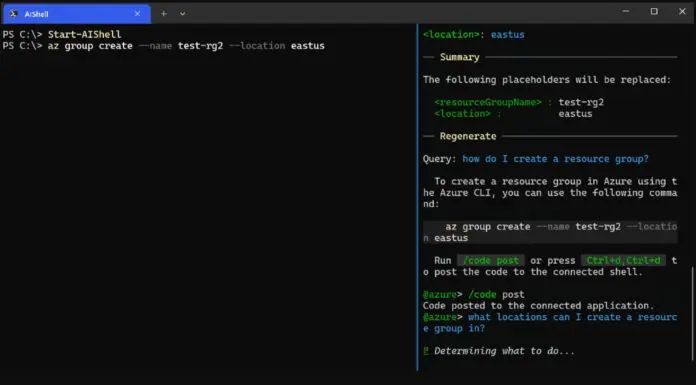Click the right pane scrollbar thumb
Image resolution: width=696 pixels, height=385 pixels.
[x=692, y=313]
